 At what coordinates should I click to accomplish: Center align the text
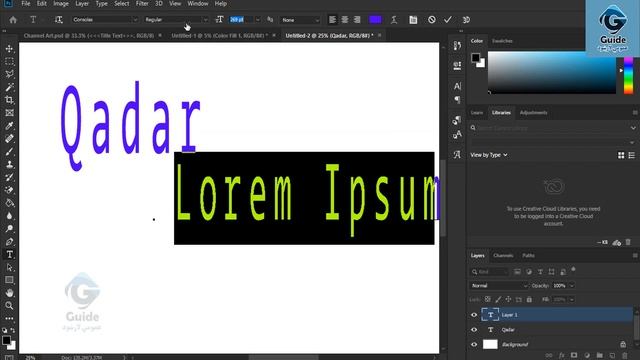(345, 20)
